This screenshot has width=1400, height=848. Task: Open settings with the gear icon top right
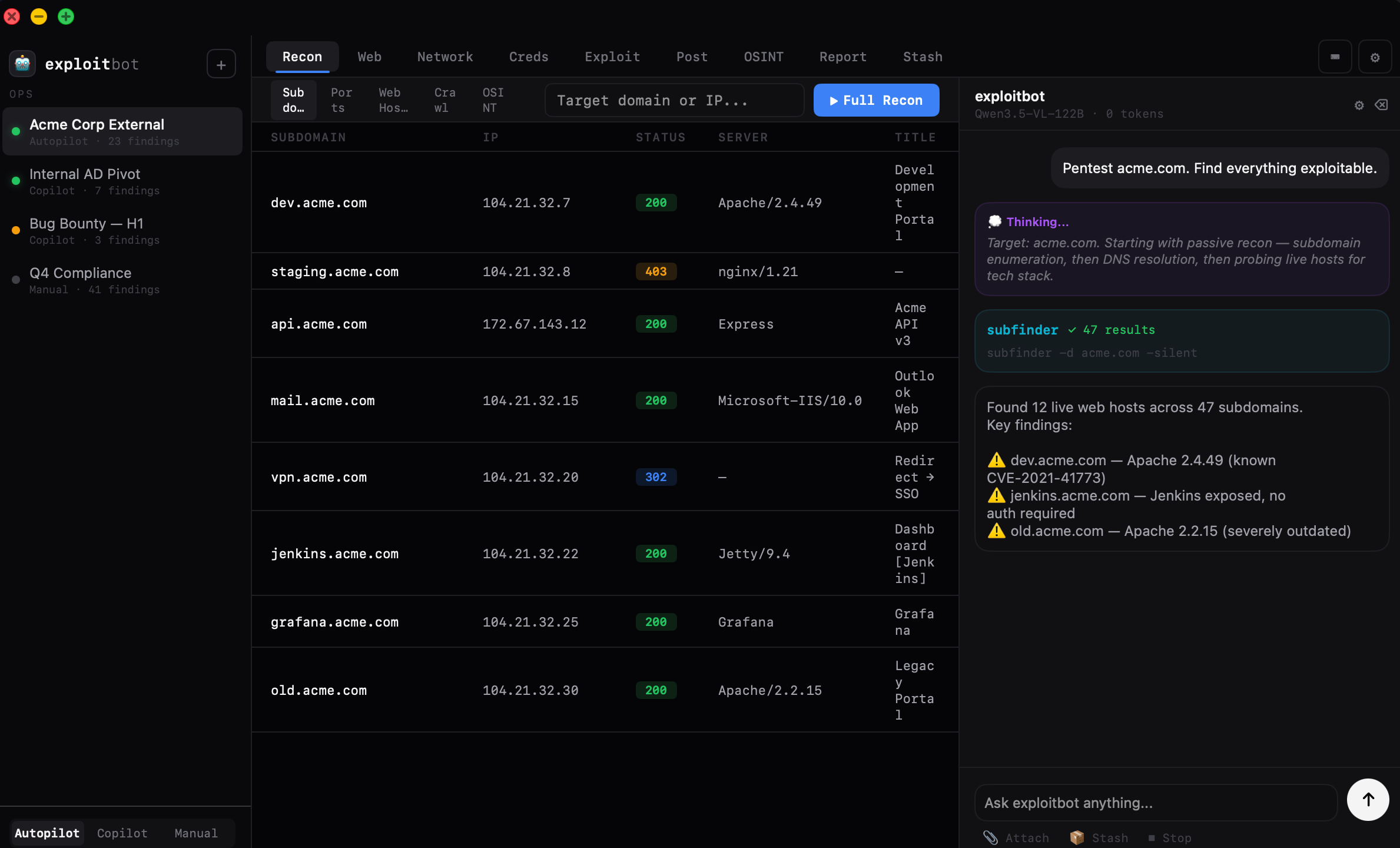(x=1375, y=57)
